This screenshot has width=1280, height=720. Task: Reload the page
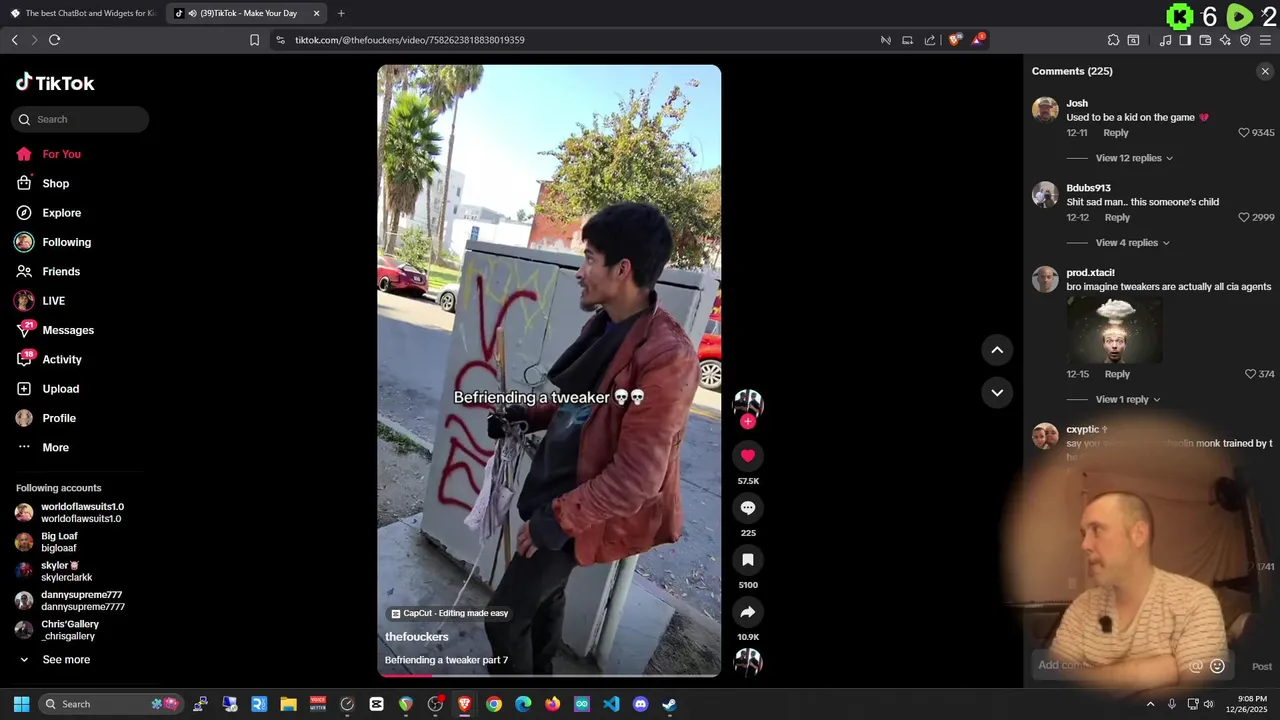point(54,40)
